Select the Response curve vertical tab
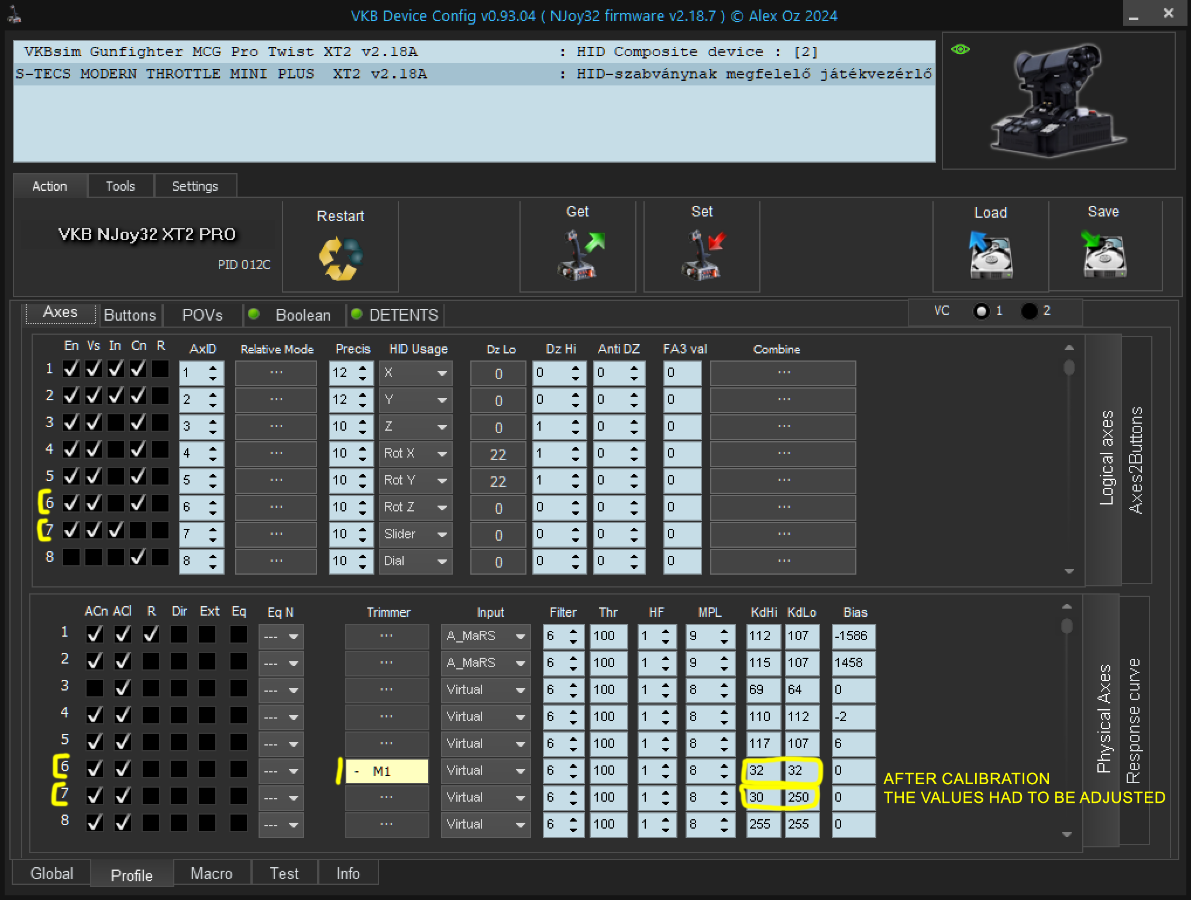This screenshot has width=1191, height=900. (x=1134, y=720)
